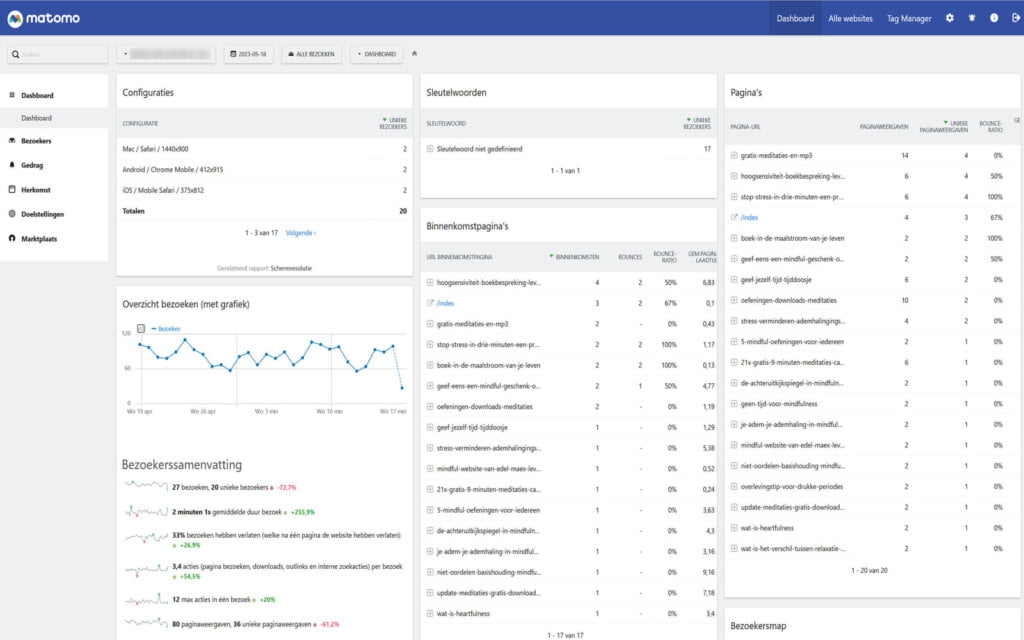Sign out using the logout icon
Screen dimensions: 1024x640
(x=1014, y=17)
